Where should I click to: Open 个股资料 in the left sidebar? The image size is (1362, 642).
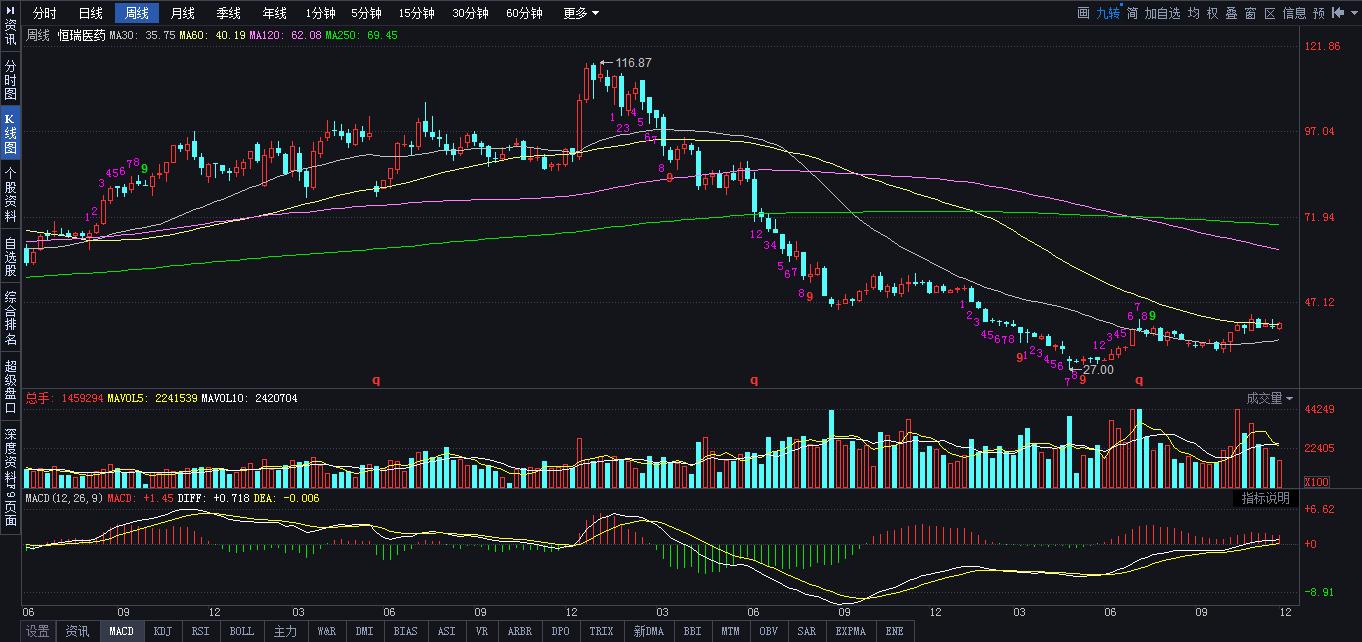10,195
